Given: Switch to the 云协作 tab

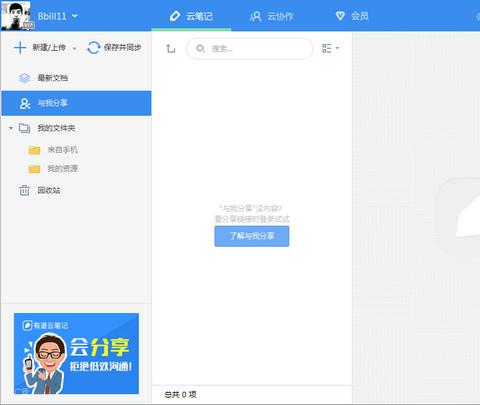Looking at the screenshot, I should point(272,16).
